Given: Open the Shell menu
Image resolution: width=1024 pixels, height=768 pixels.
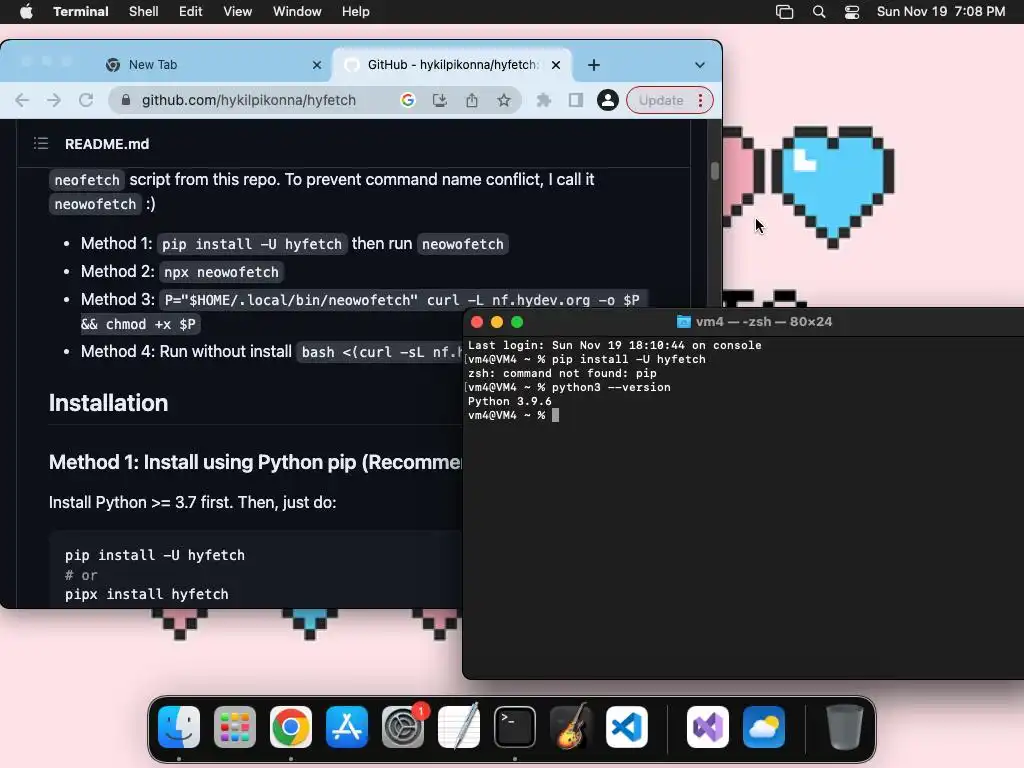Looking at the screenshot, I should [x=144, y=12].
